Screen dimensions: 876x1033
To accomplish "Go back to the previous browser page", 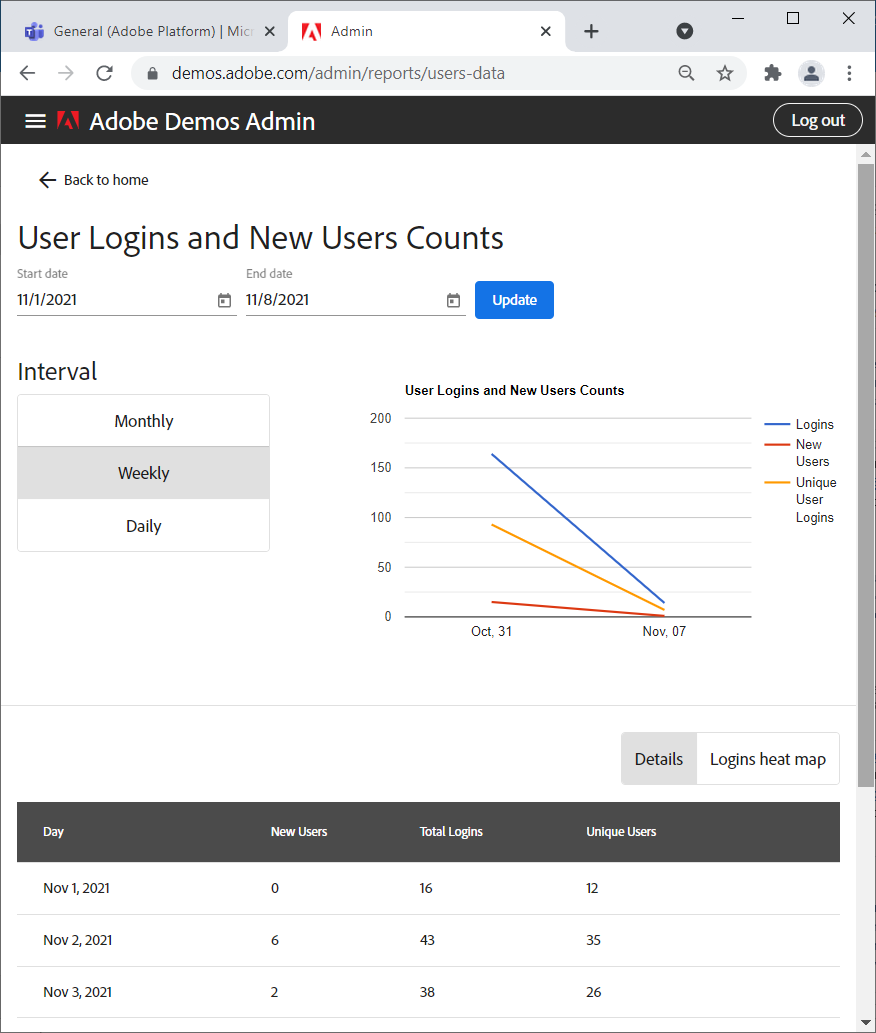I will tap(28, 73).
